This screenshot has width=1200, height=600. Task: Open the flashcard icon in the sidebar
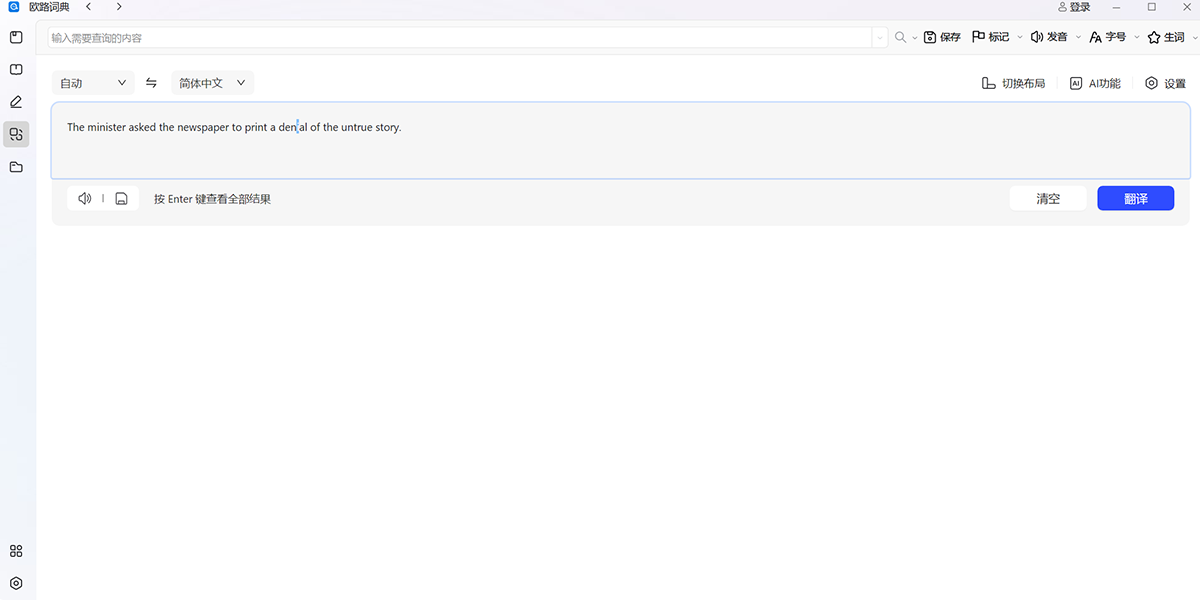tap(16, 69)
